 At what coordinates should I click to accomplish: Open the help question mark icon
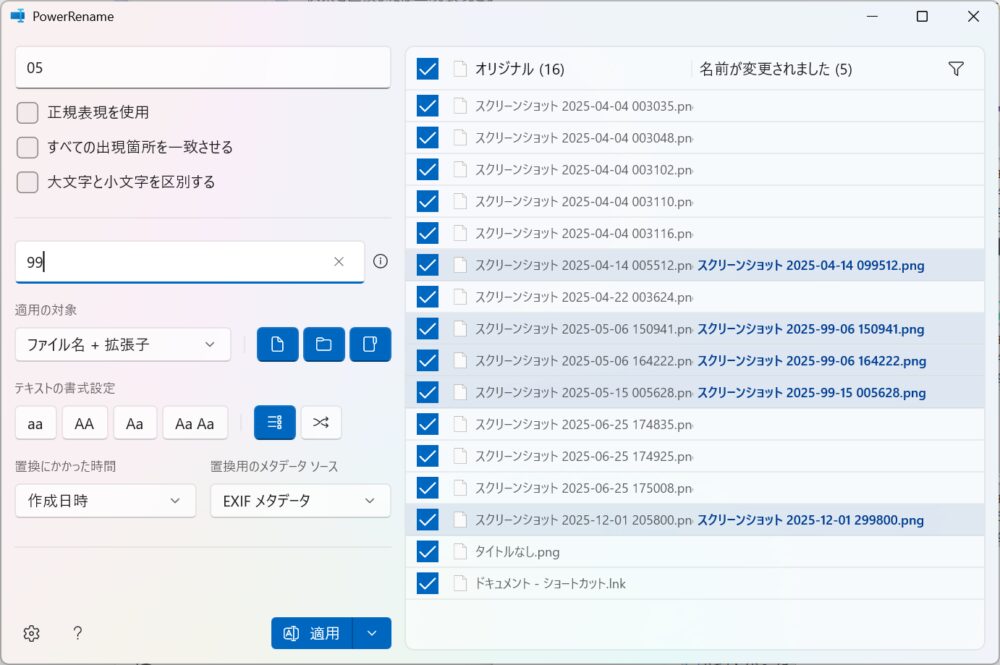pyautogui.click(x=77, y=633)
